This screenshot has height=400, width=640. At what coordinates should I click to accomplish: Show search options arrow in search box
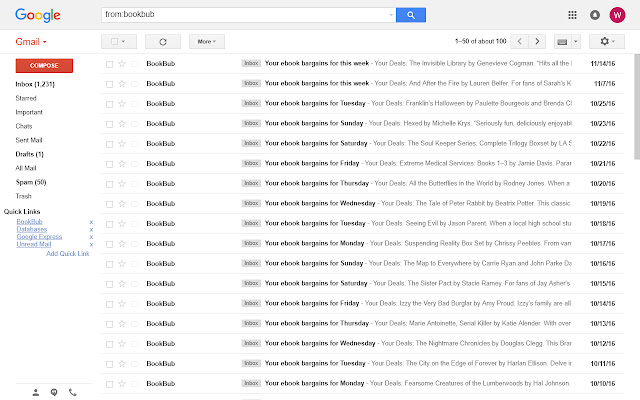391,15
